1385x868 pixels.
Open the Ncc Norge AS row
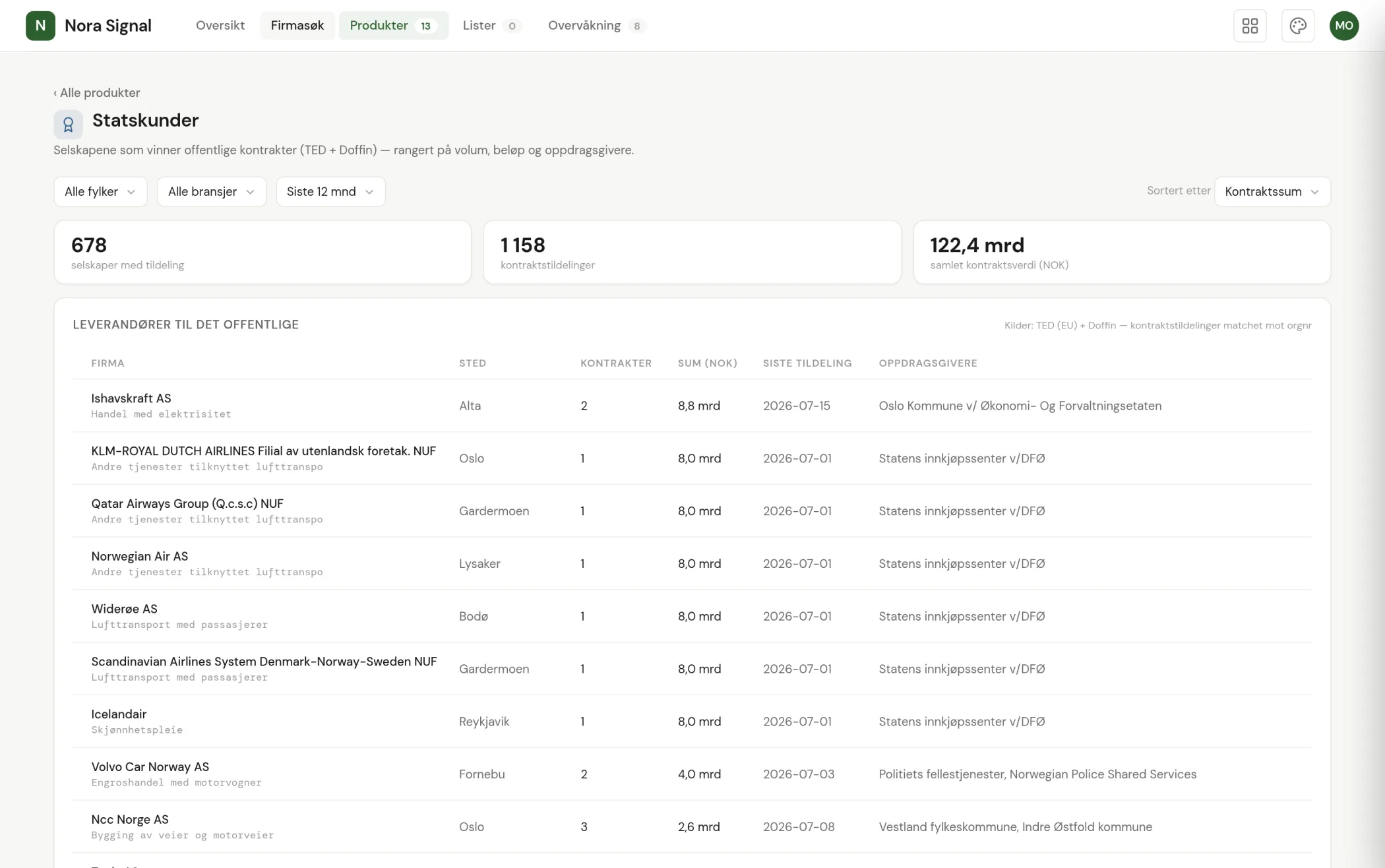pyautogui.click(x=692, y=827)
